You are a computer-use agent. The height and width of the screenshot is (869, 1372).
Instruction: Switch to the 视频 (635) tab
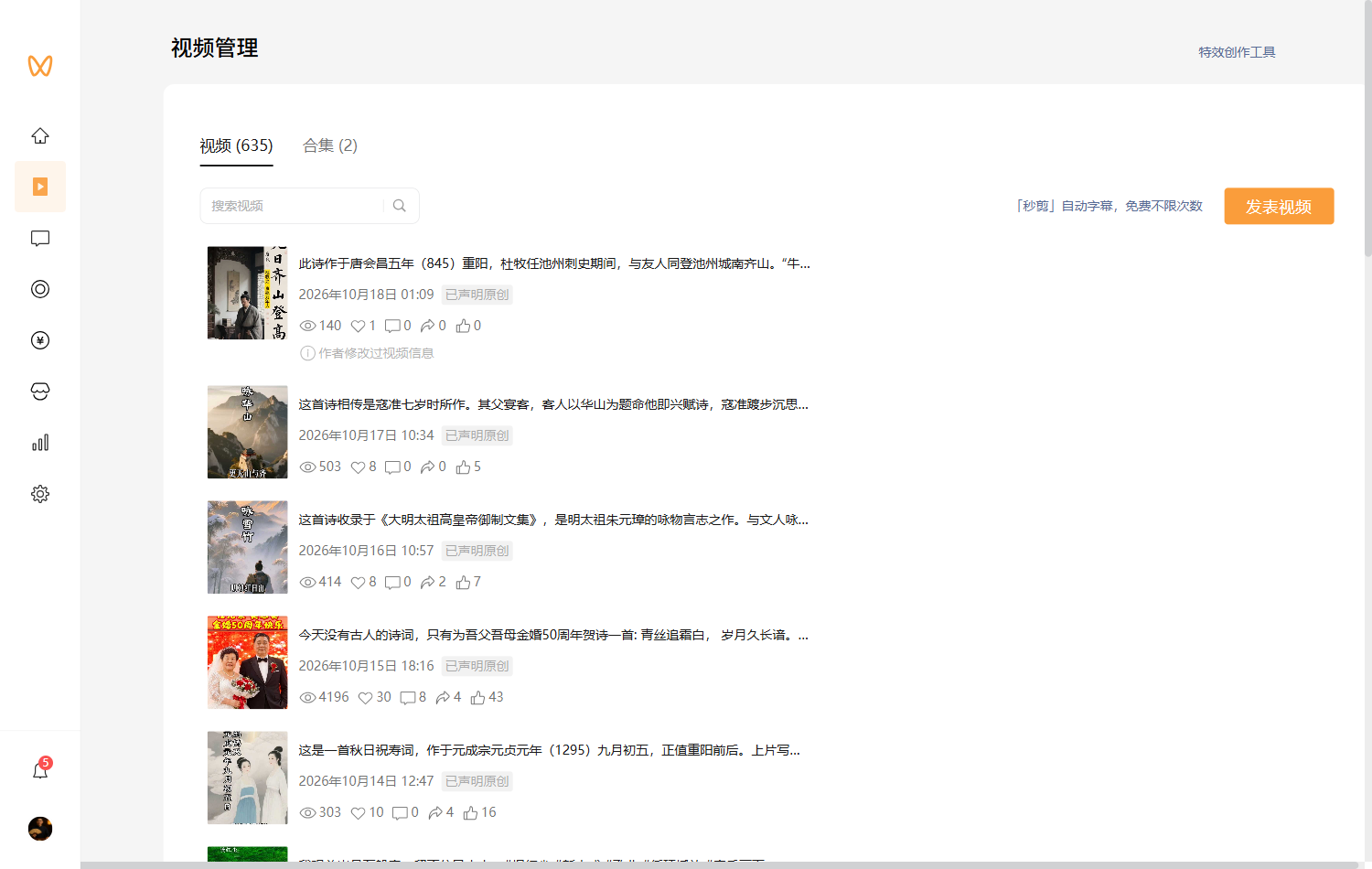[x=236, y=145]
